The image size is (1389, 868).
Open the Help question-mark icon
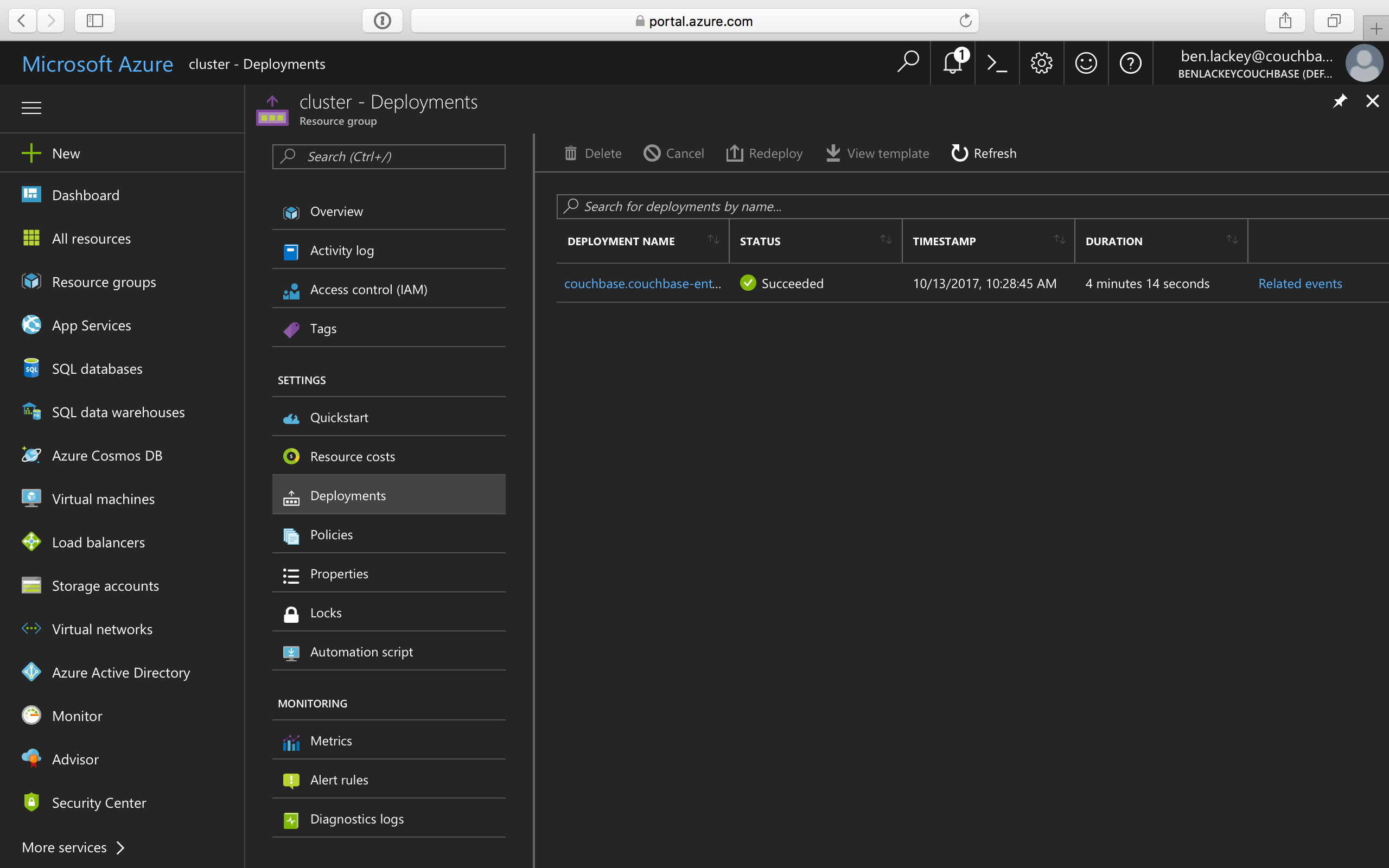click(1131, 62)
